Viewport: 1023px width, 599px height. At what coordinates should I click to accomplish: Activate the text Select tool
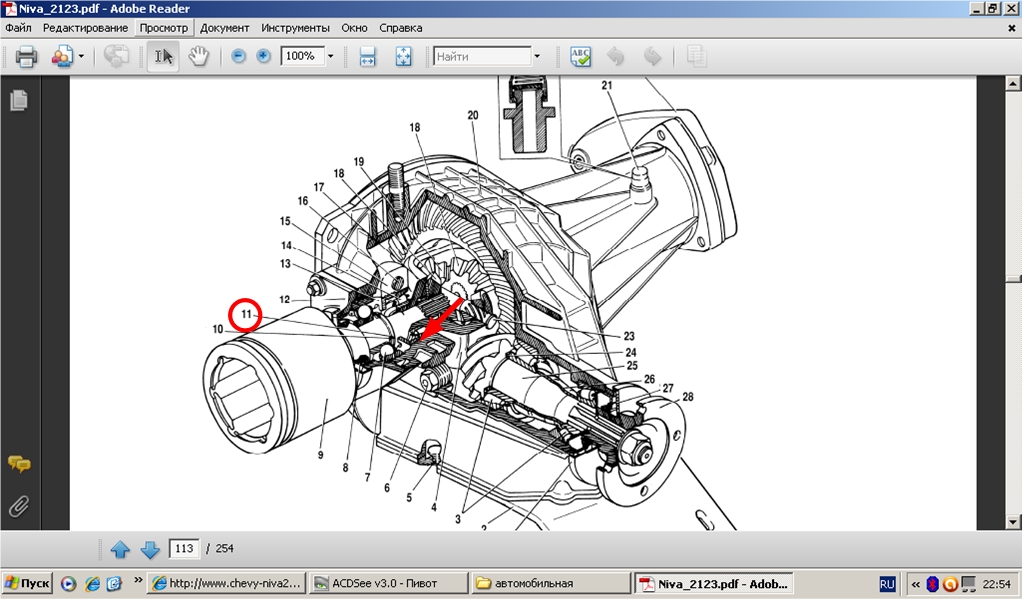[164, 57]
